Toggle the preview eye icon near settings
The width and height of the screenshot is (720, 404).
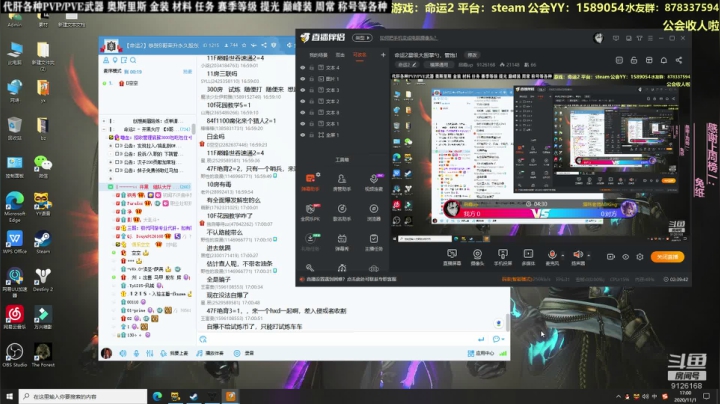(x=625, y=257)
